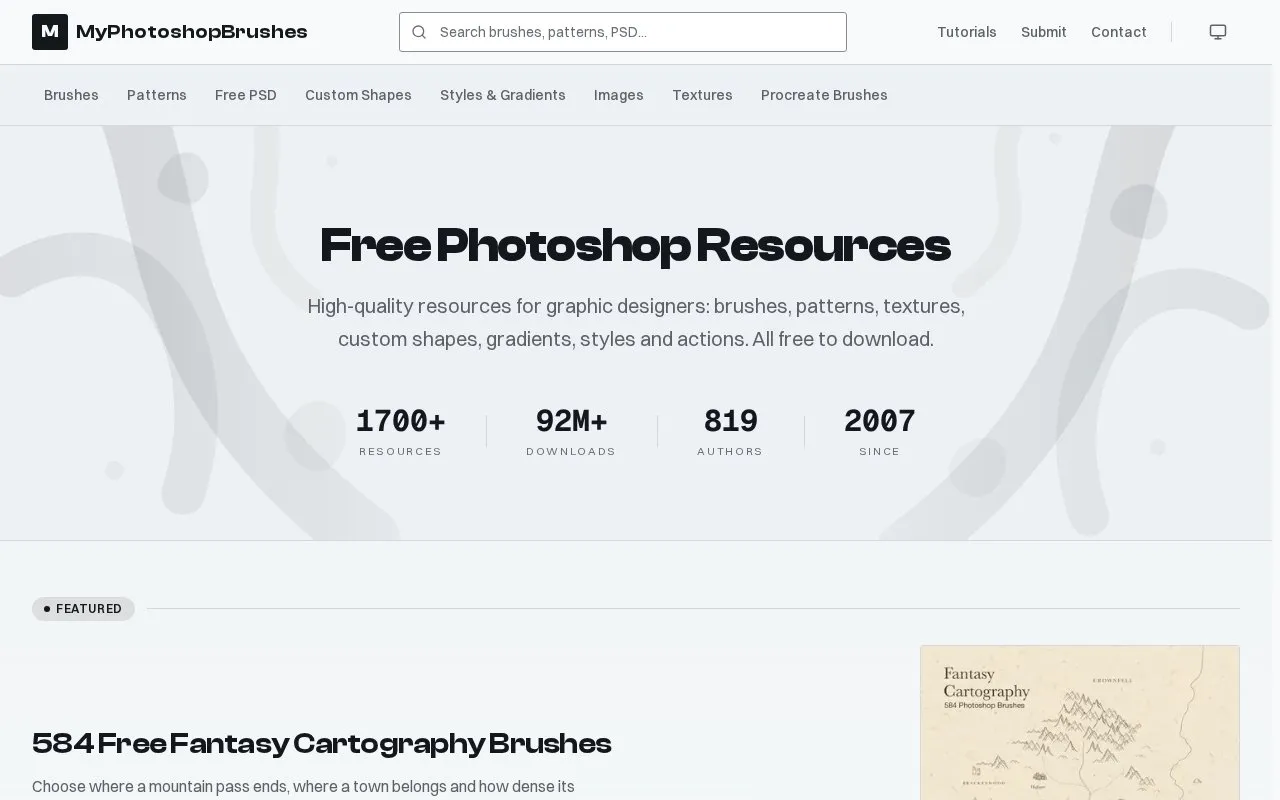View Procreate Brushes category
This screenshot has width=1280, height=800.
tap(824, 95)
